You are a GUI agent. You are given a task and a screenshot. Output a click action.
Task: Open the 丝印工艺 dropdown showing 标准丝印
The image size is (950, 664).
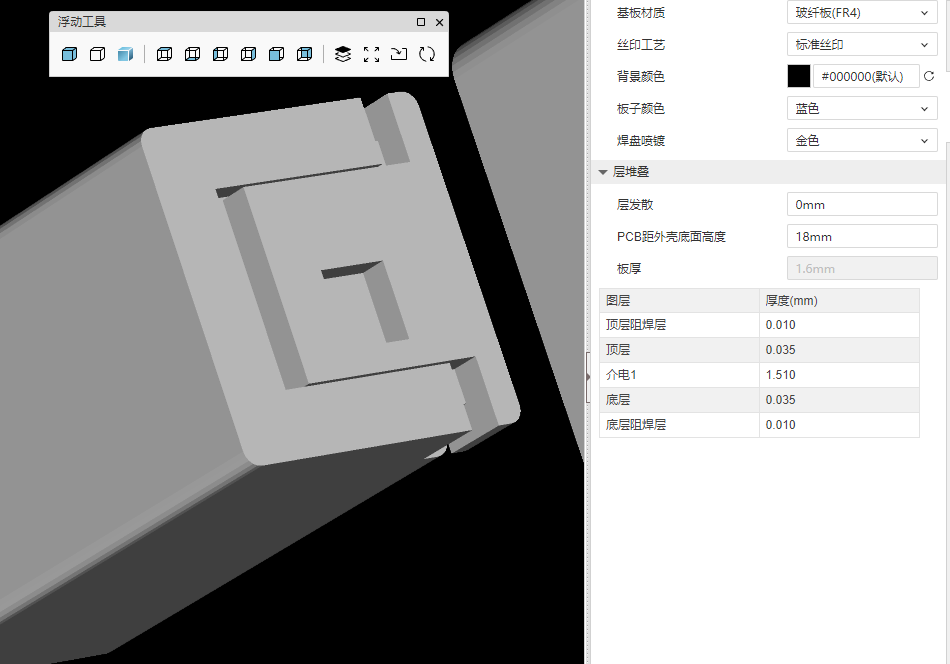point(861,45)
